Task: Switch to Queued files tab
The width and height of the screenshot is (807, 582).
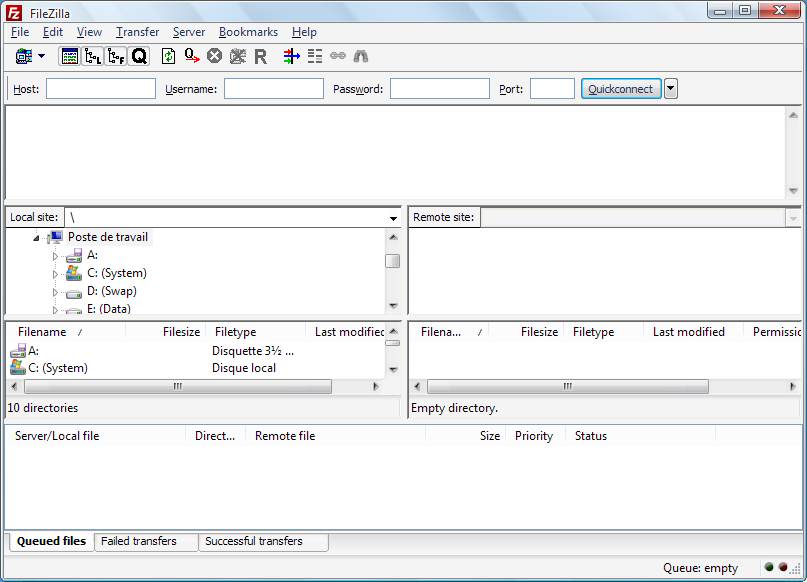Action: coord(51,541)
